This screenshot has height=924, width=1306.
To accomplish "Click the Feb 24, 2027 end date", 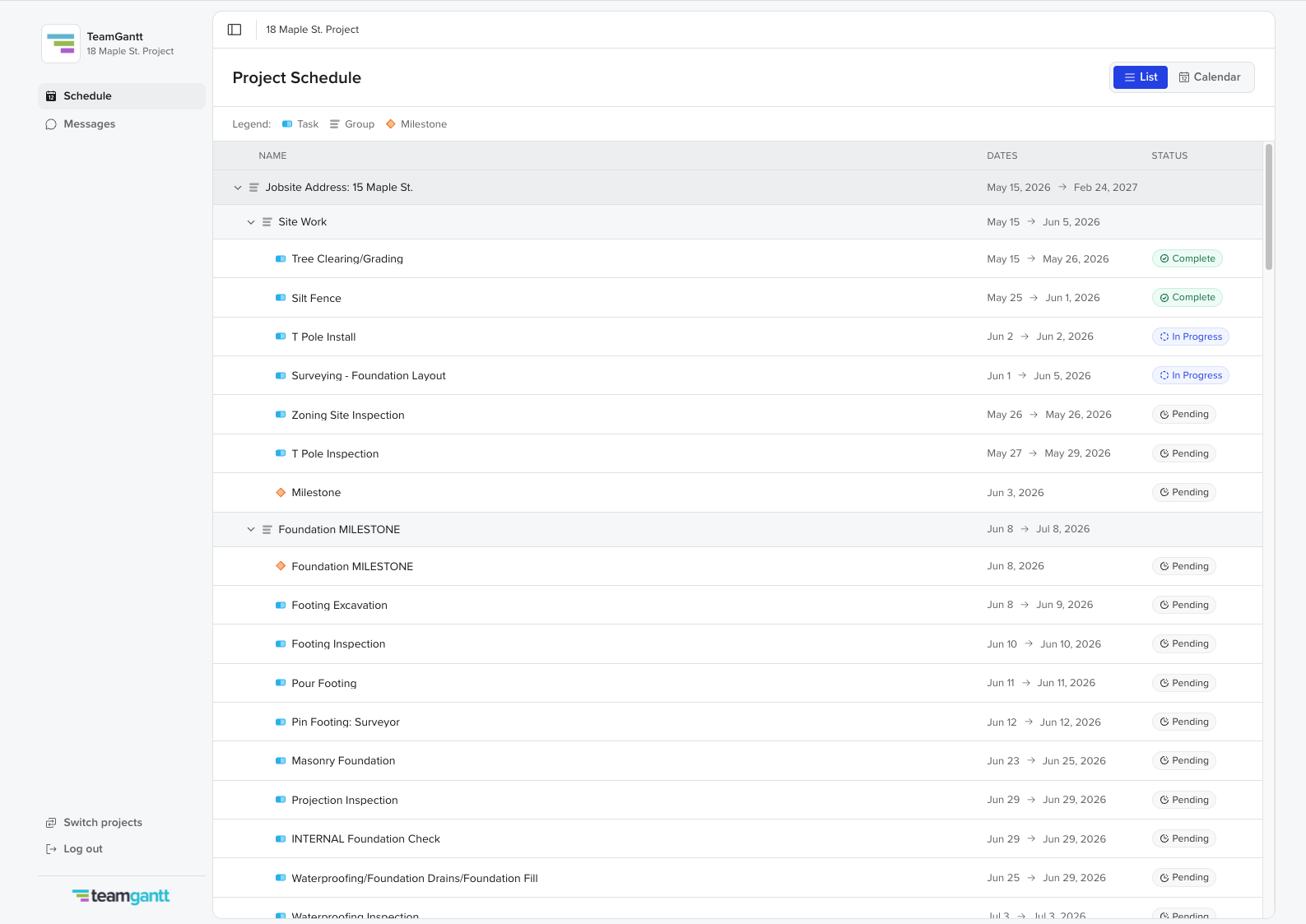I will [1105, 188].
